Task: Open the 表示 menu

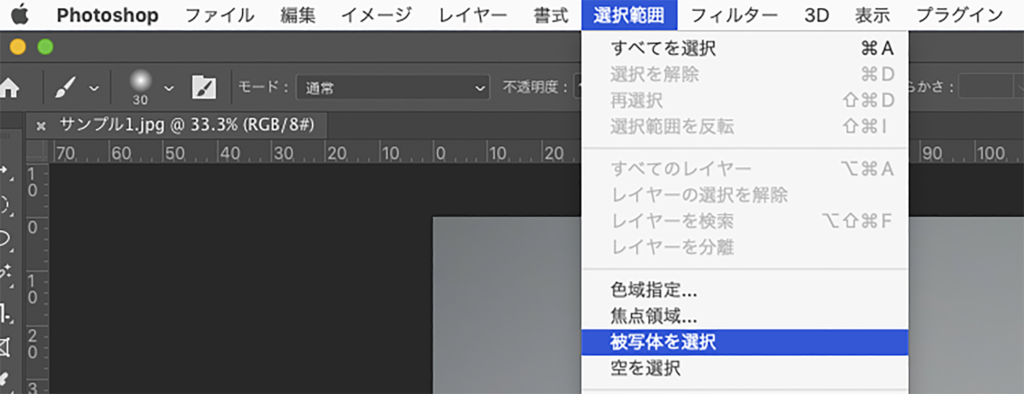Action: pyautogui.click(x=872, y=15)
